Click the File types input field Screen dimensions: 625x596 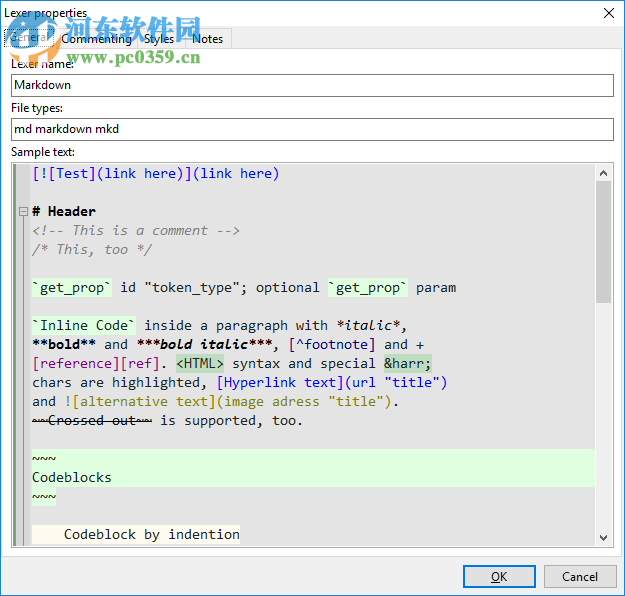coord(312,129)
